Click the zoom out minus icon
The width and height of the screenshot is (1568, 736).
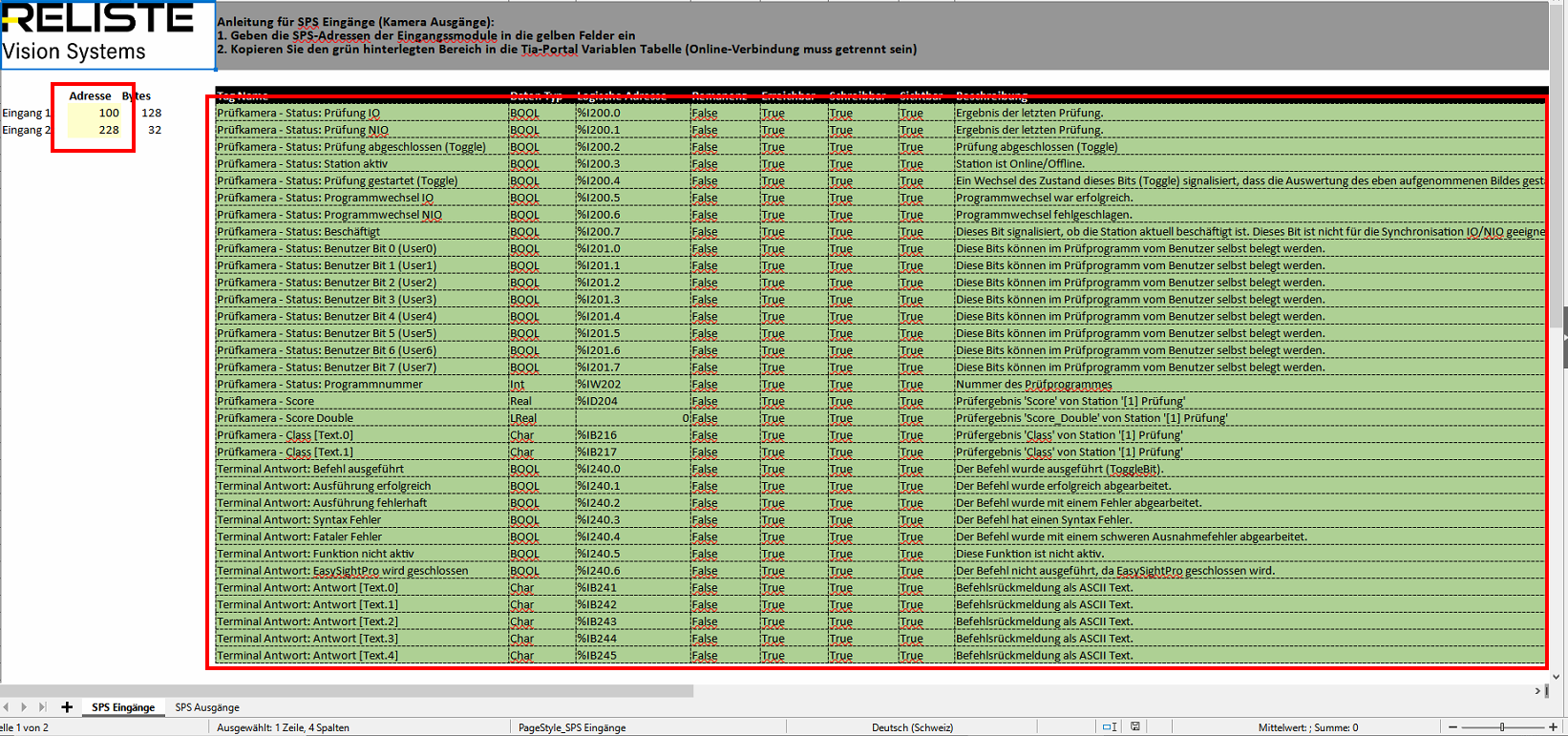(1452, 727)
